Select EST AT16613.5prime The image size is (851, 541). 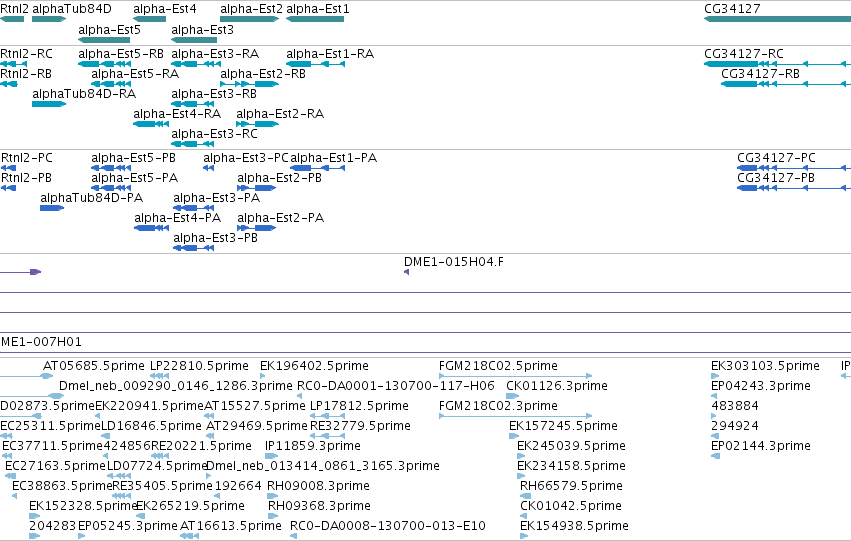[x=231, y=526]
